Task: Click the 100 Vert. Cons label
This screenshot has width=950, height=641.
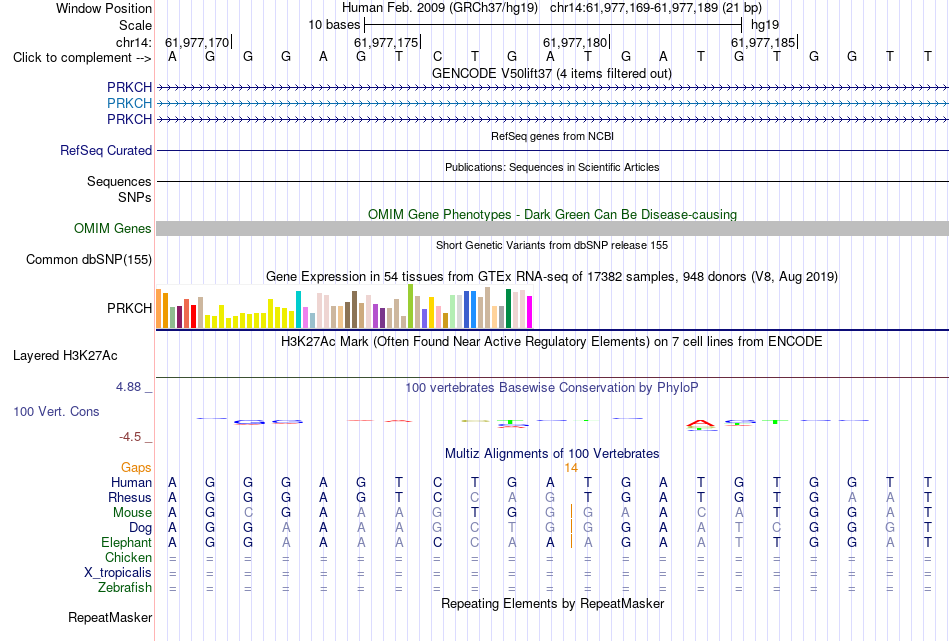Action: pyautogui.click(x=56, y=411)
